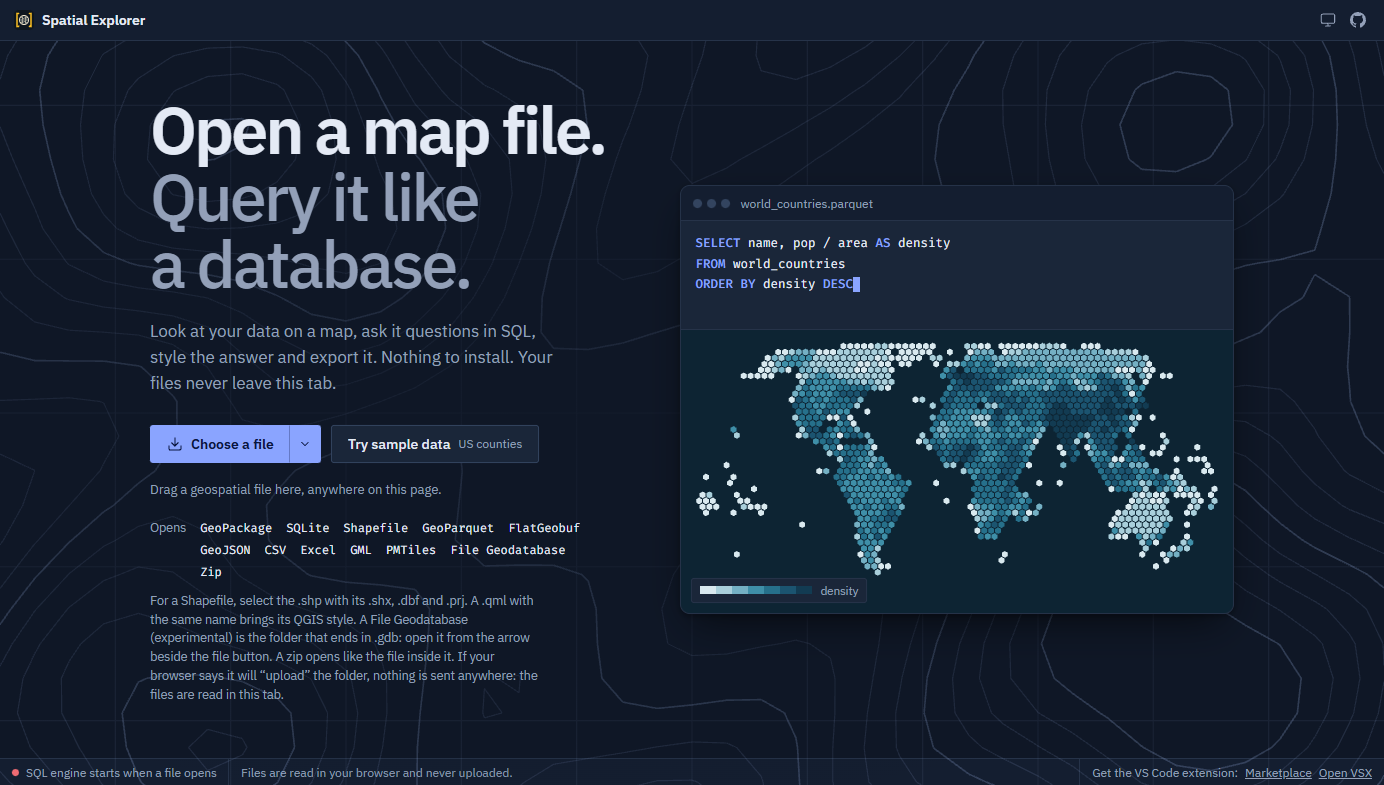Click the red SQL engine status dot
1384x785 pixels.
[x=15, y=773]
